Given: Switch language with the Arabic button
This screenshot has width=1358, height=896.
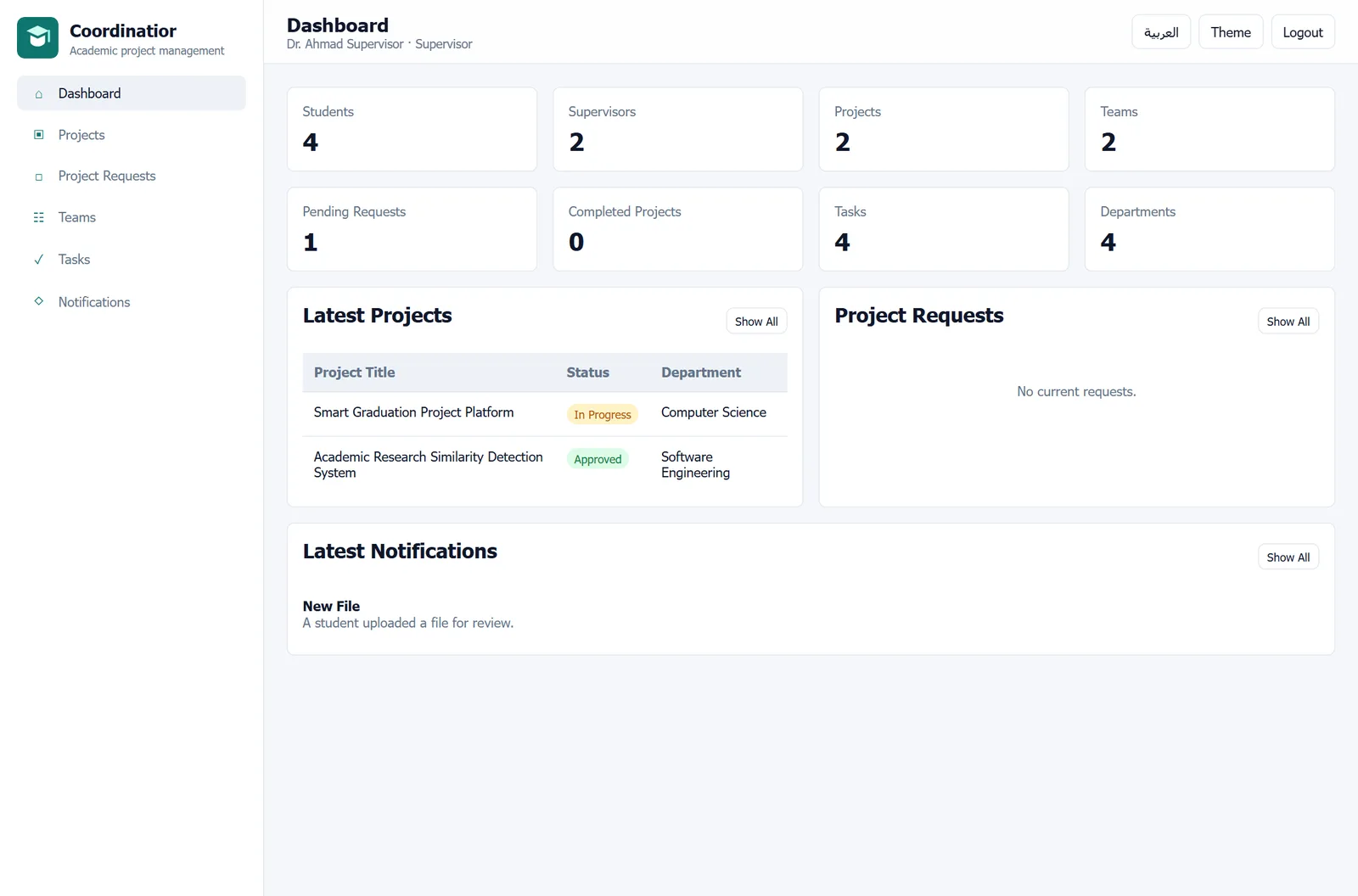Looking at the screenshot, I should pyautogui.click(x=1161, y=32).
